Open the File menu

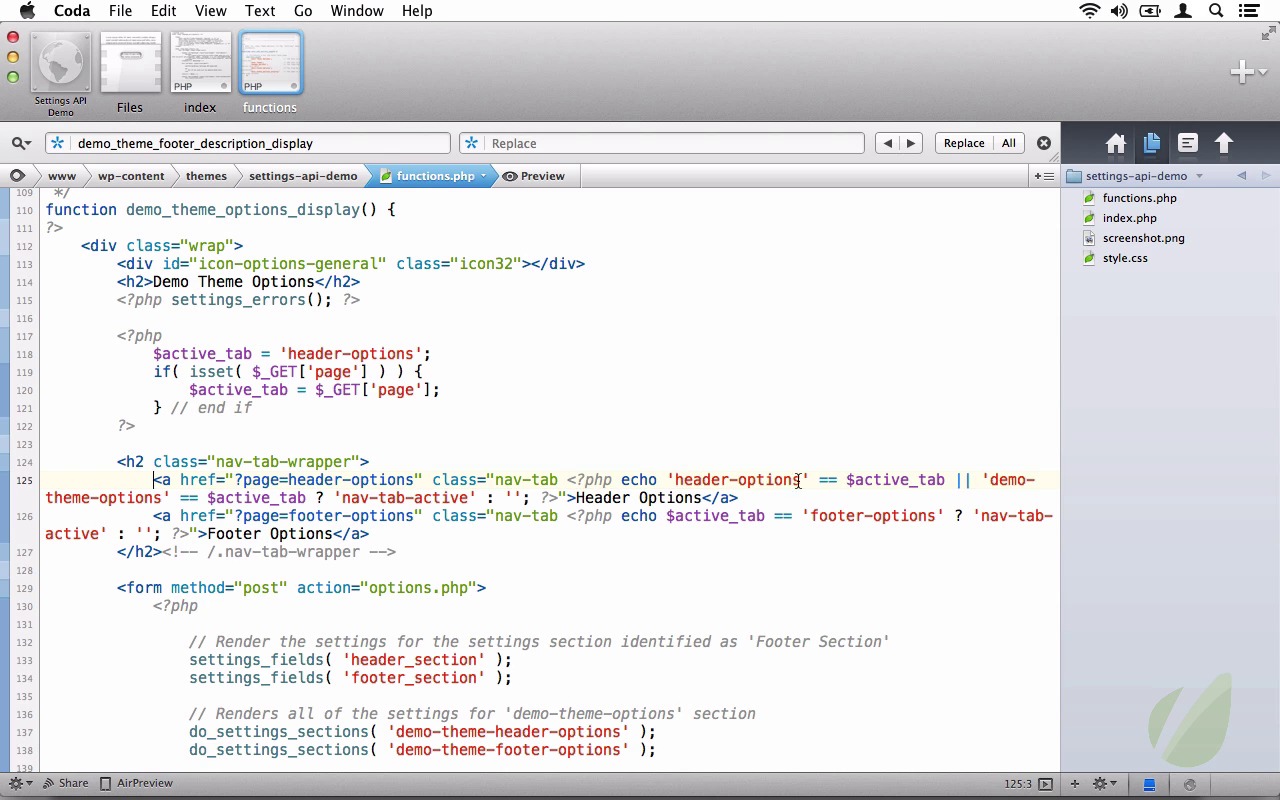pyautogui.click(x=120, y=11)
